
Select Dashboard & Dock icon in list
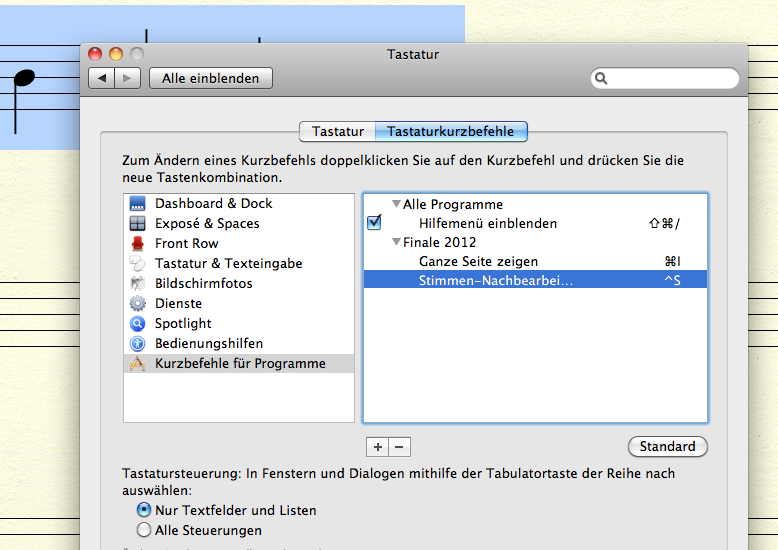coord(138,203)
